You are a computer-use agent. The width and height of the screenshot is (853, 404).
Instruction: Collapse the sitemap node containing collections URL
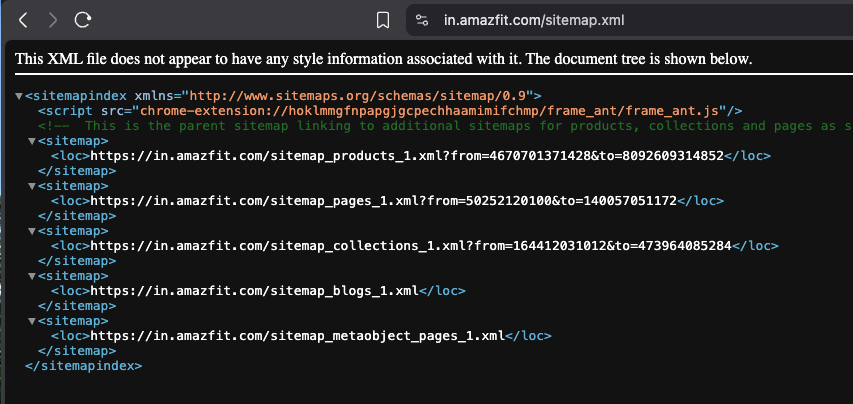point(32,231)
